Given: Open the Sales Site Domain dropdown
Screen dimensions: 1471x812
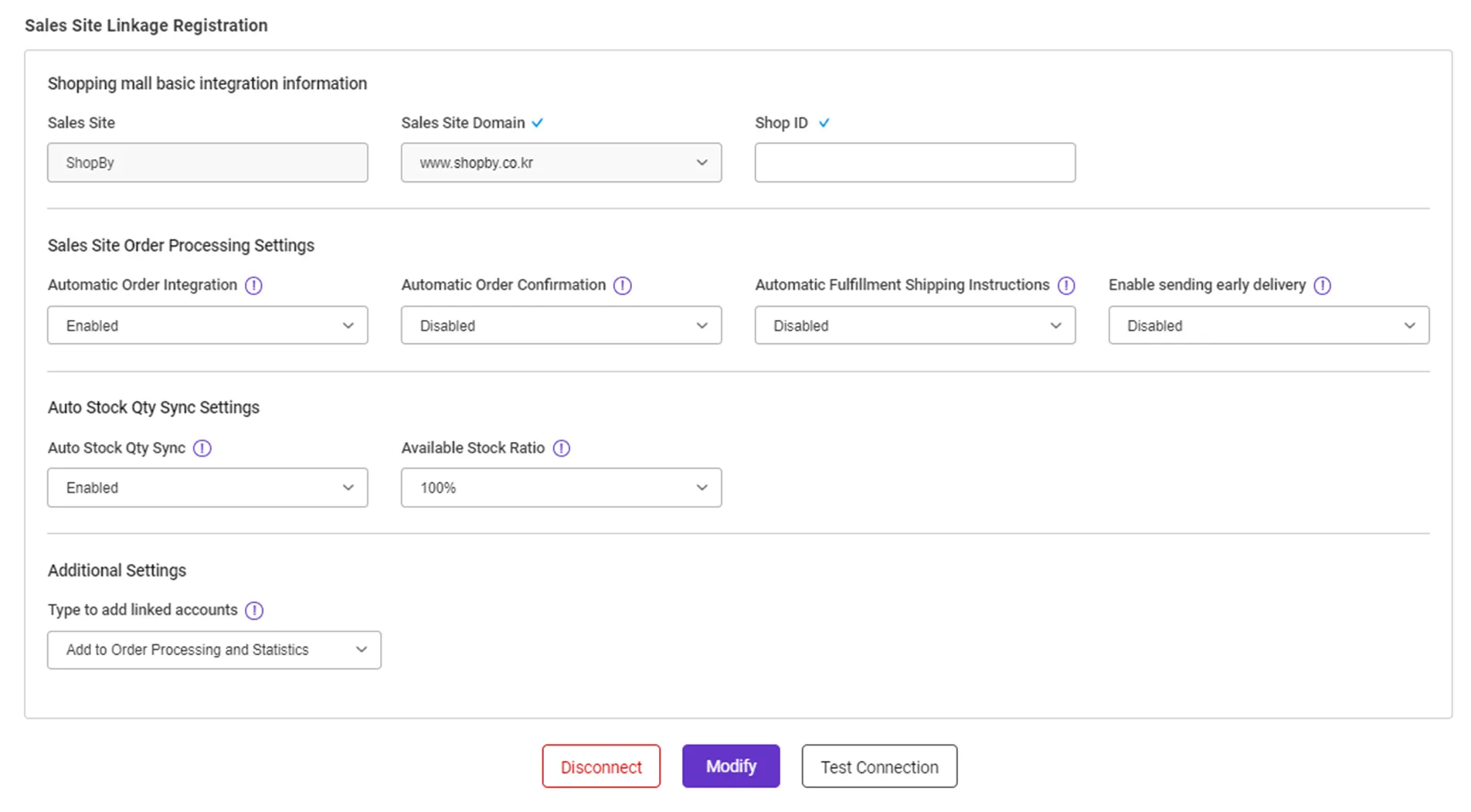Looking at the screenshot, I should (x=561, y=163).
